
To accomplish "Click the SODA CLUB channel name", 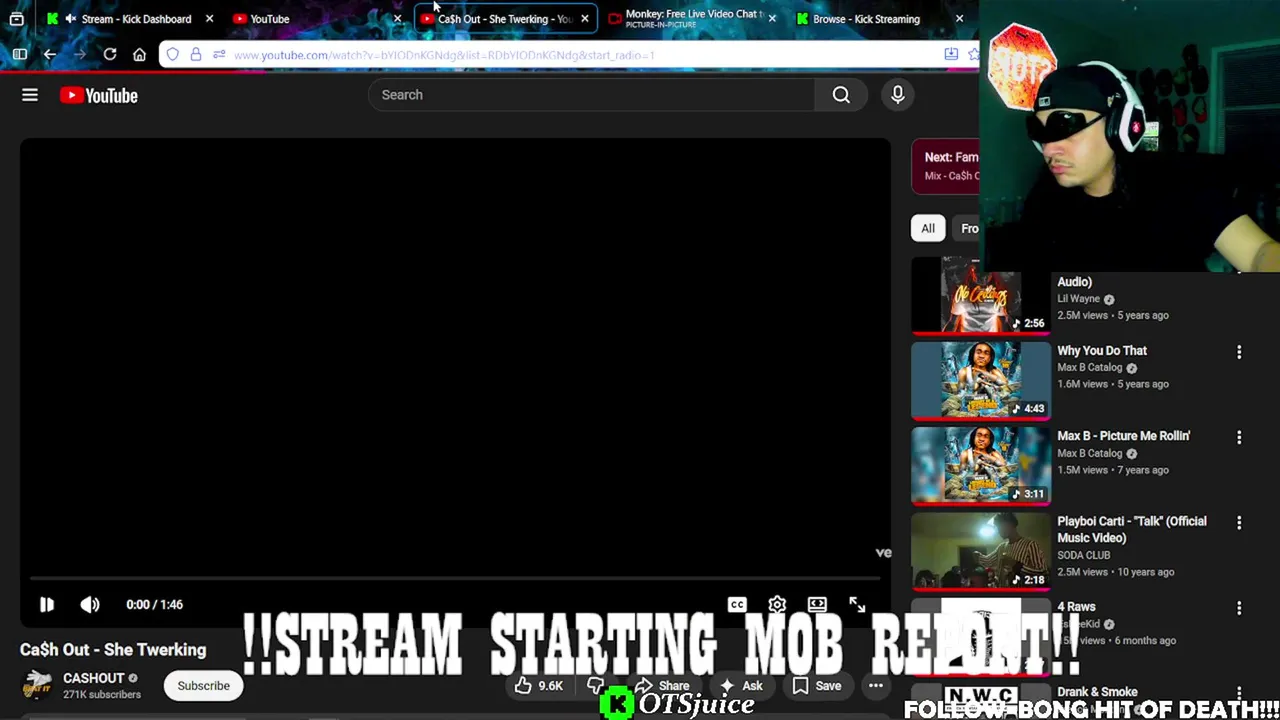I will 1084,555.
